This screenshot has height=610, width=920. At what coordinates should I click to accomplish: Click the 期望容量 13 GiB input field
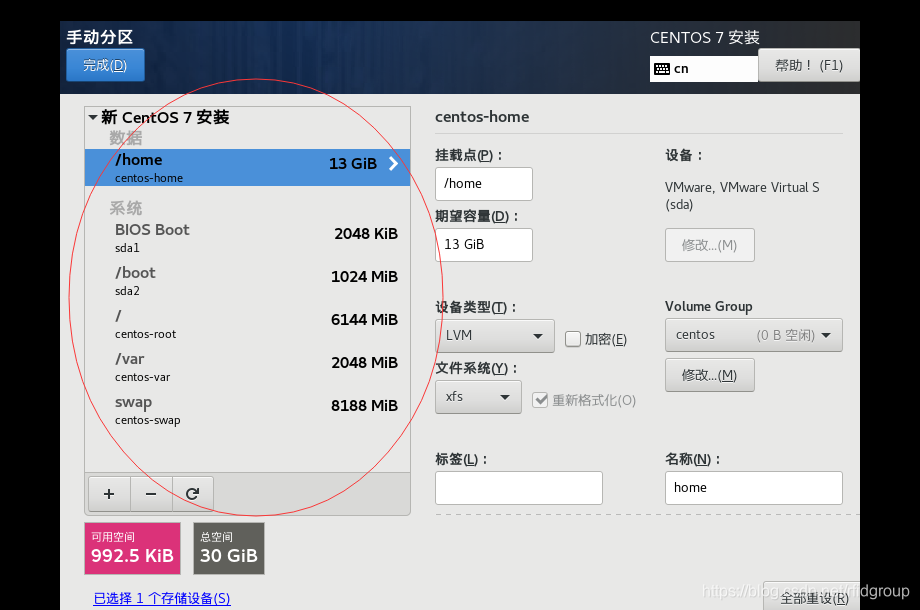(483, 245)
